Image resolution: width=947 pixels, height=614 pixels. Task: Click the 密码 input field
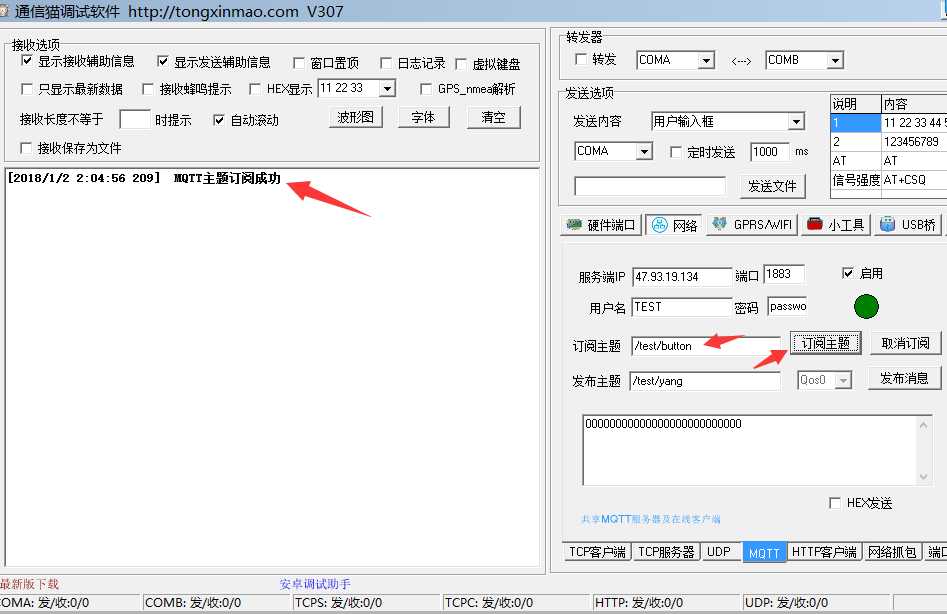[787, 306]
